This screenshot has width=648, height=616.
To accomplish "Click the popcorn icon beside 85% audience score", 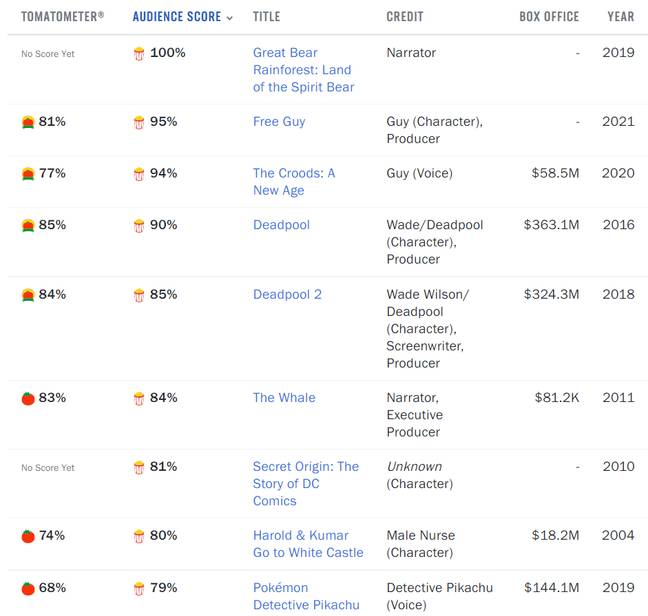I will (139, 295).
